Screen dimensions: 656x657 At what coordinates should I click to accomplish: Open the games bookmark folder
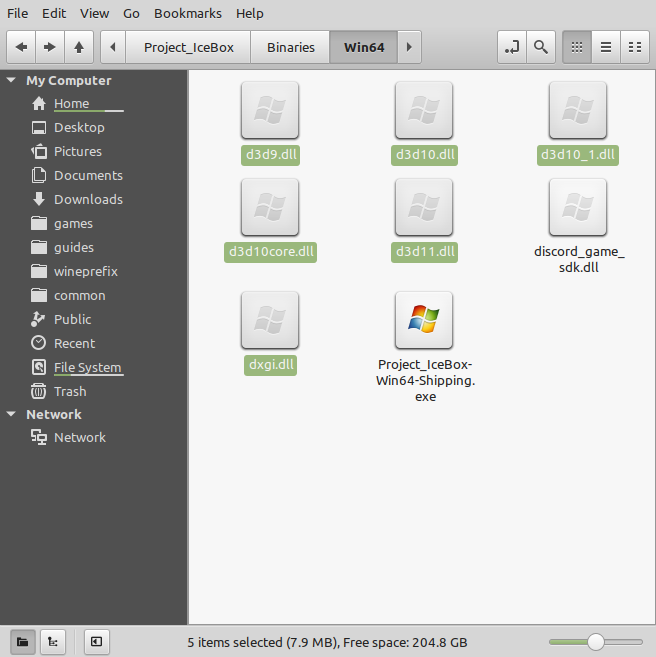click(73, 223)
